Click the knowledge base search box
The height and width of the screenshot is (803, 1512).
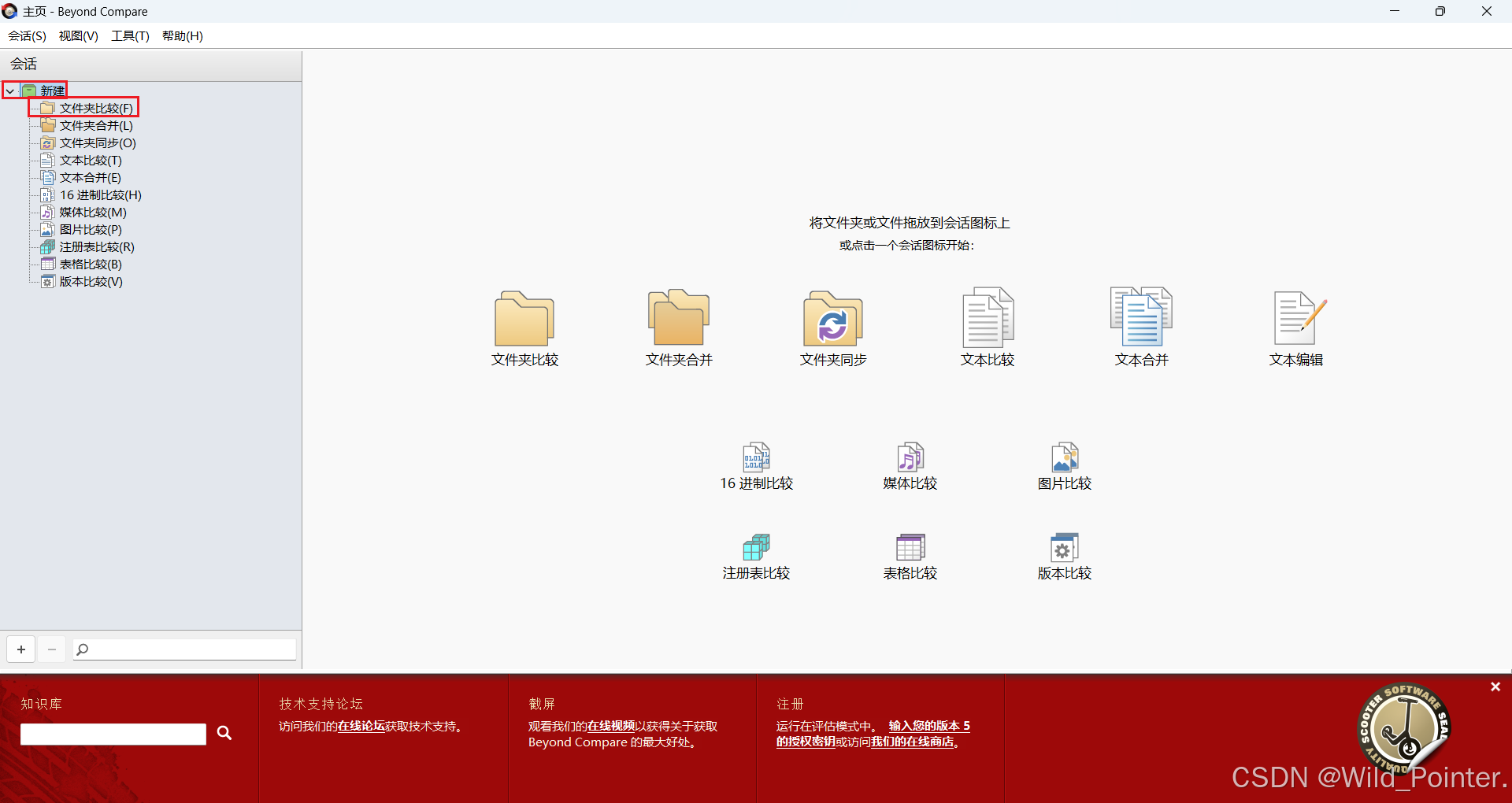click(113, 734)
